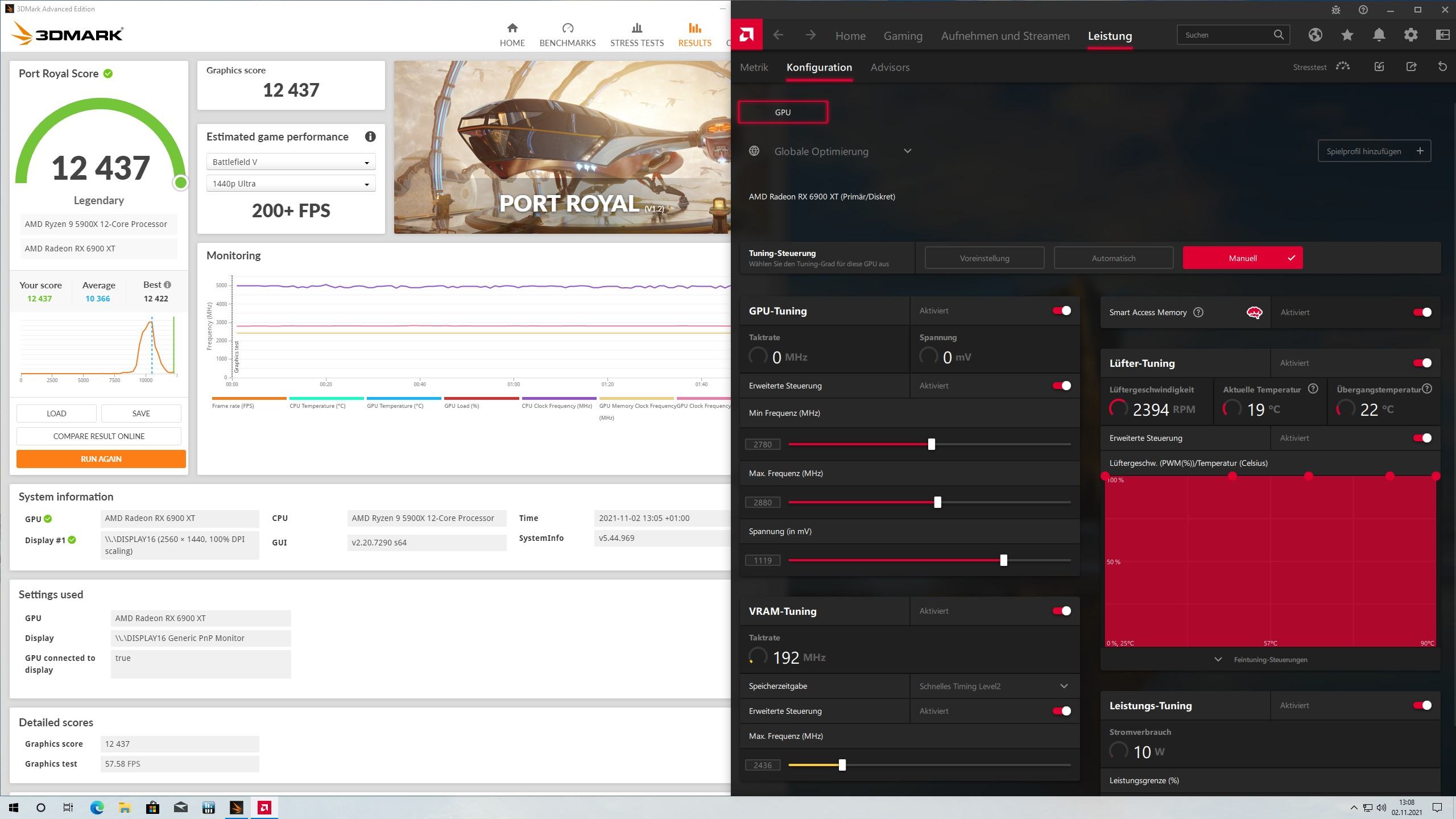Click the info icon next to Best score
Screen dimensions: 1456x819
point(167,284)
